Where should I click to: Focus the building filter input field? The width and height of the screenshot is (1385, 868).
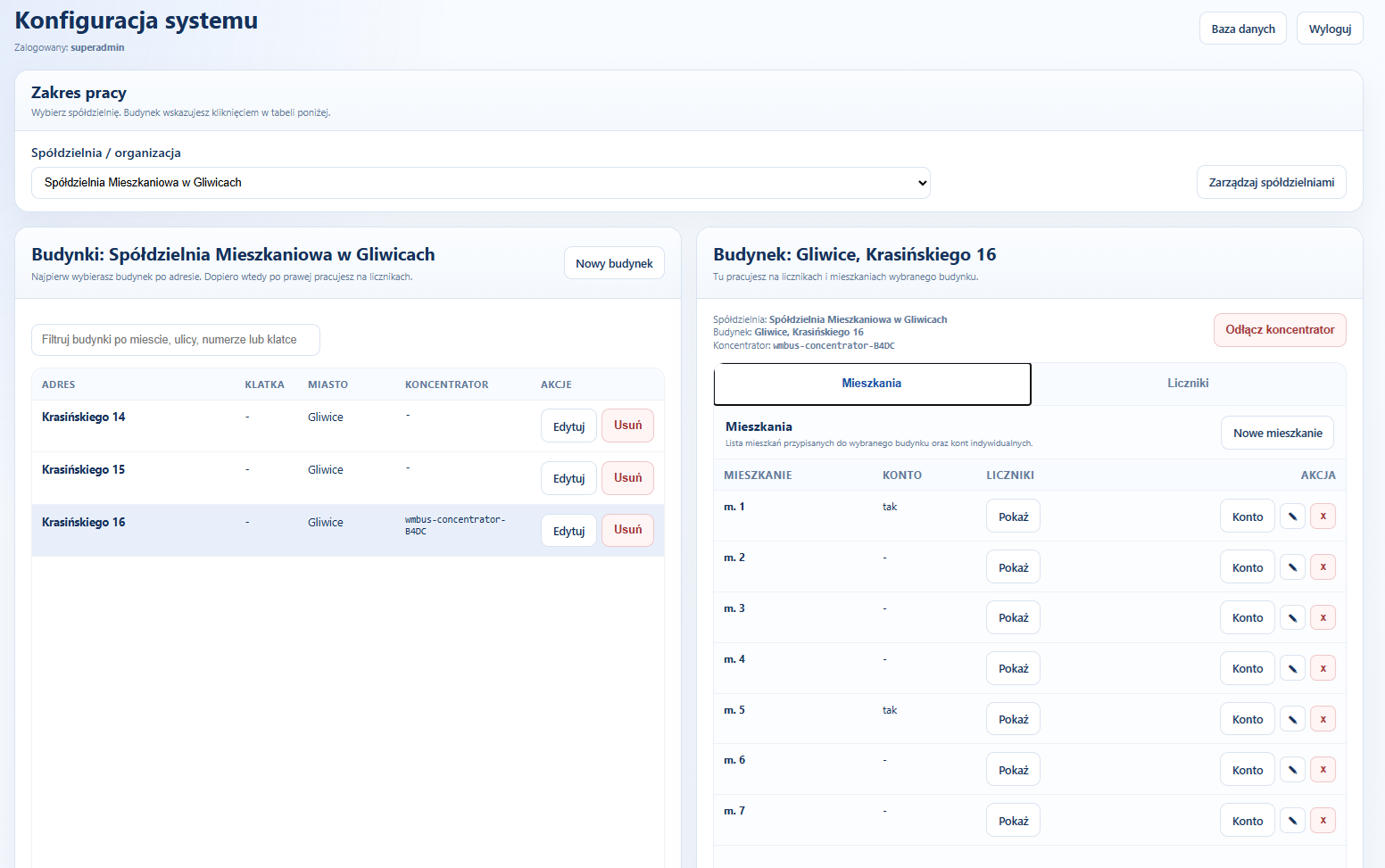coord(176,340)
